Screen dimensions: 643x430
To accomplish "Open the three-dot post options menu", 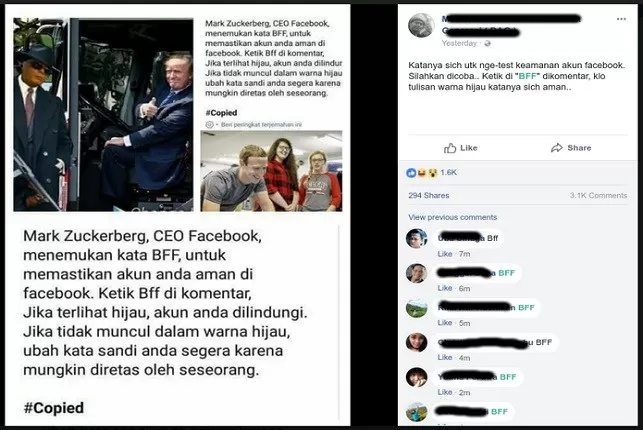I will pos(621,19).
